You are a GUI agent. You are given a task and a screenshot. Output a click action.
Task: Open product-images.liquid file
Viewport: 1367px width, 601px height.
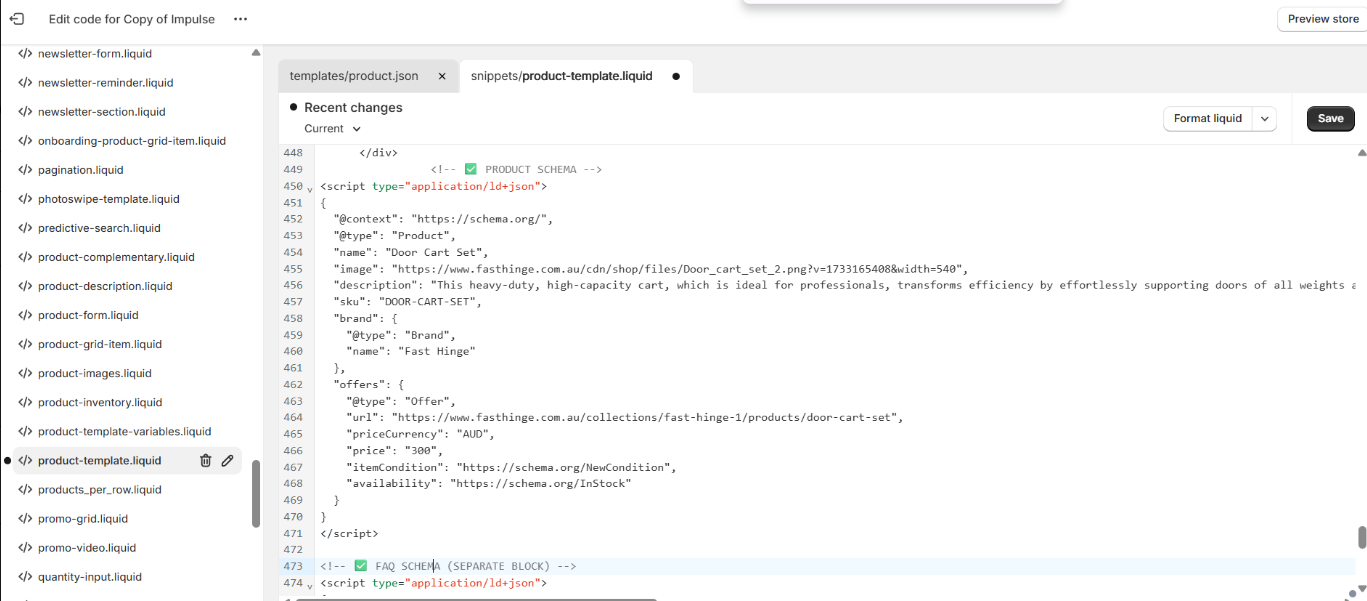click(x=95, y=373)
